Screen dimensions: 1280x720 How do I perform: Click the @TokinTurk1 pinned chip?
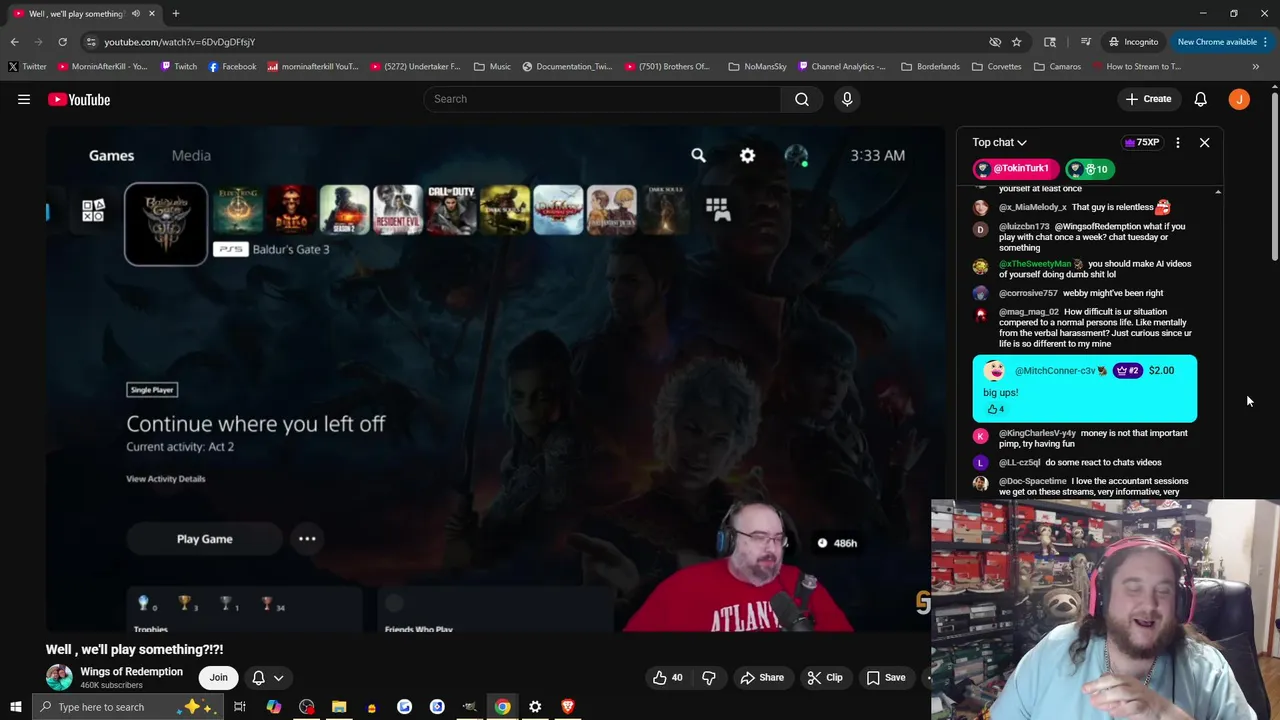1015,169
